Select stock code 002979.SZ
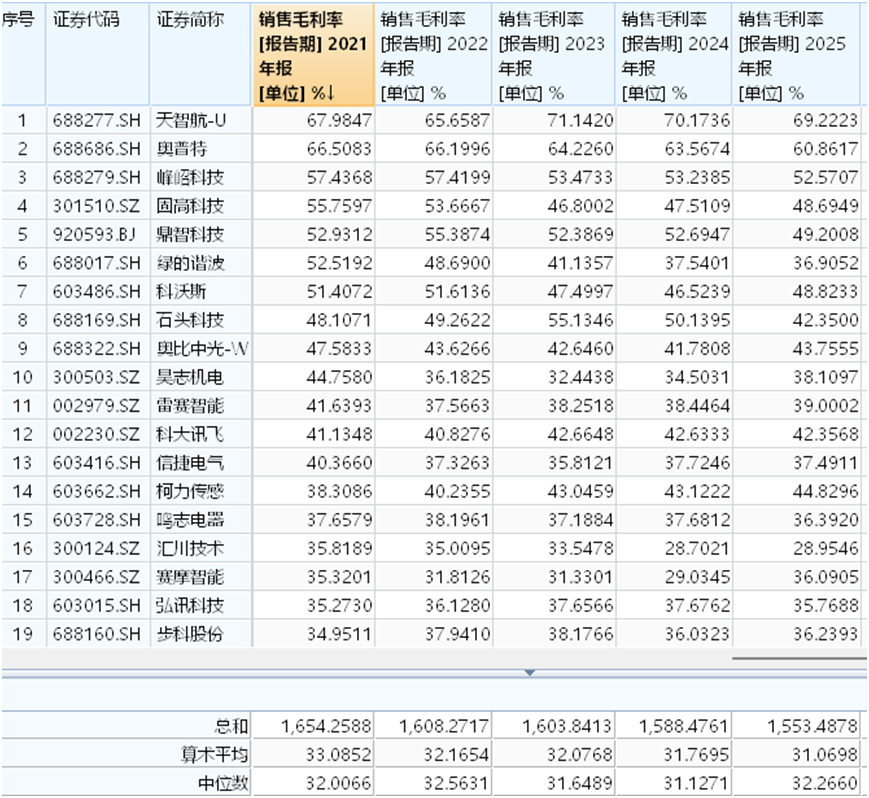Screen dimensions: 869x798 pos(96,406)
